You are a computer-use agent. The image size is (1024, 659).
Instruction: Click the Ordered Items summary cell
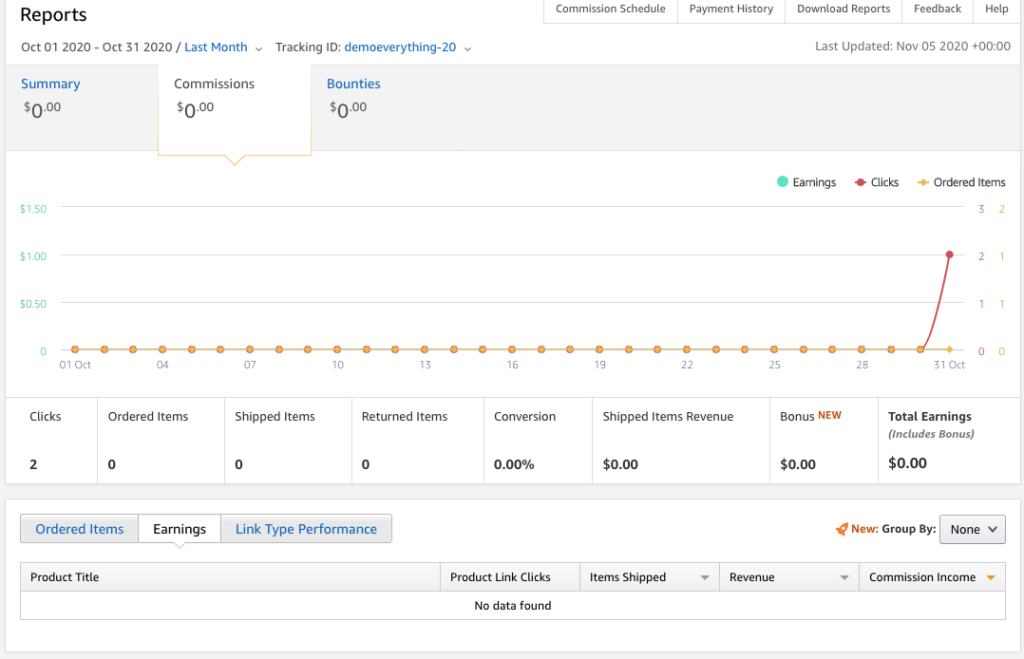click(x=161, y=441)
